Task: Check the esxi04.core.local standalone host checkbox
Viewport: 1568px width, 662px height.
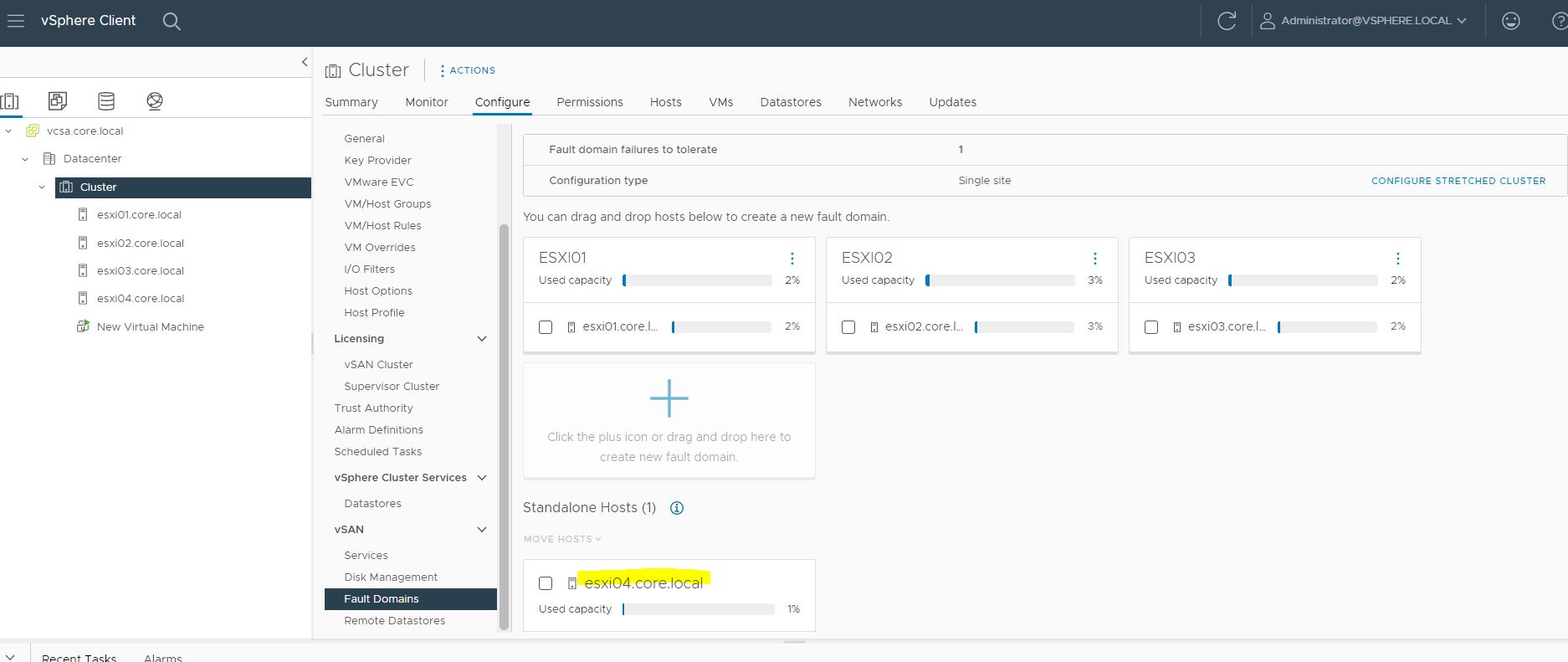Action: [x=546, y=583]
